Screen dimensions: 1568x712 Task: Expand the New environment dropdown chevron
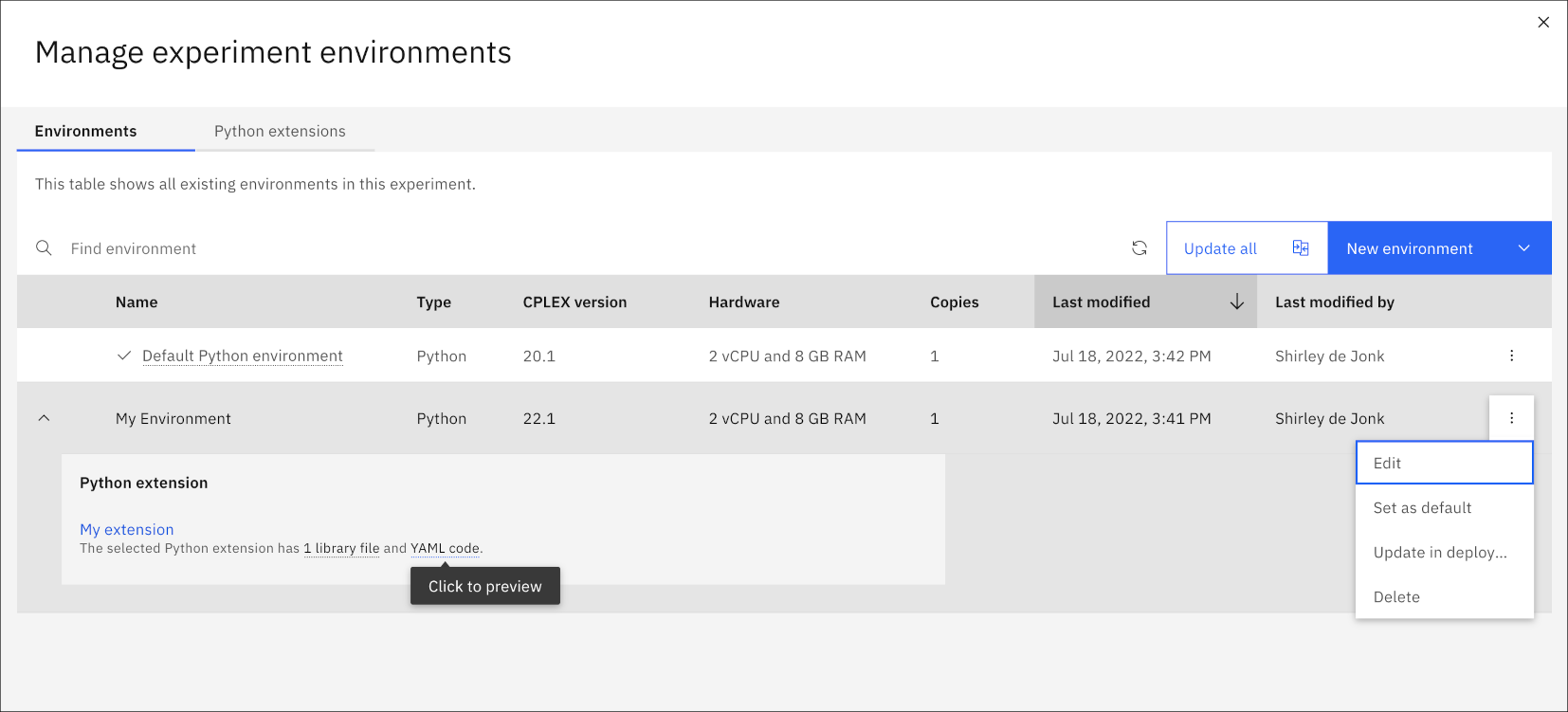[x=1524, y=248]
